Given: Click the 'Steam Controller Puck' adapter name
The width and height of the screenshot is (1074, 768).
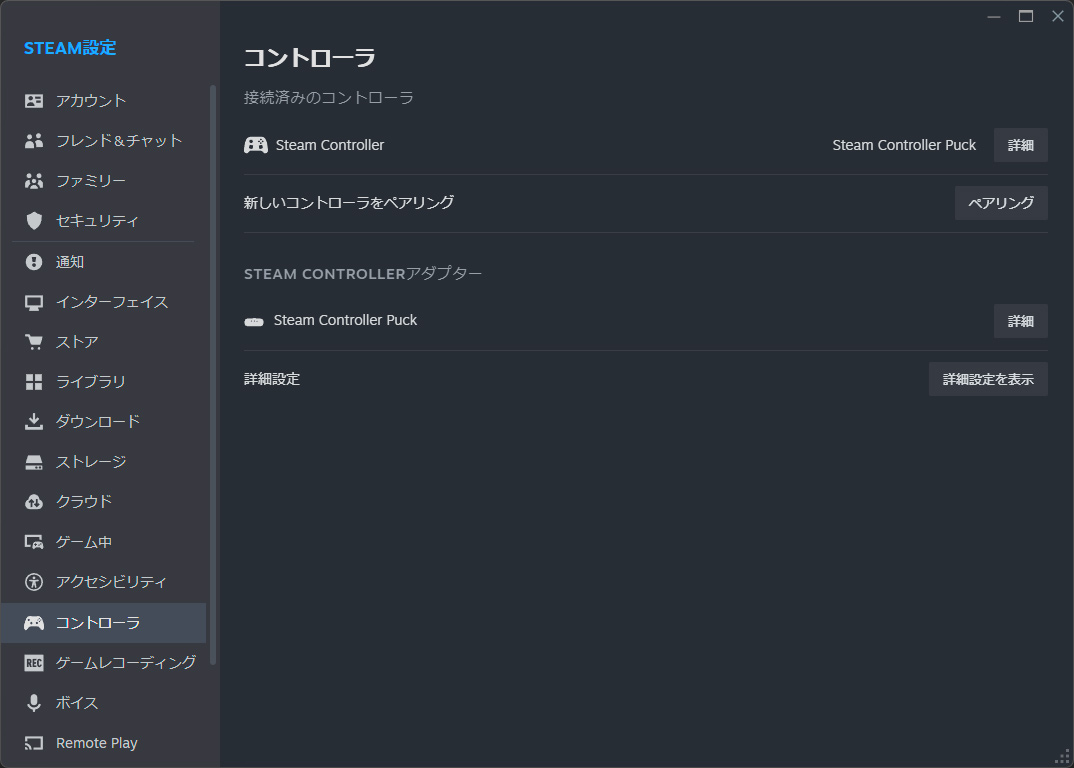Looking at the screenshot, I should (x=345, y=321).
